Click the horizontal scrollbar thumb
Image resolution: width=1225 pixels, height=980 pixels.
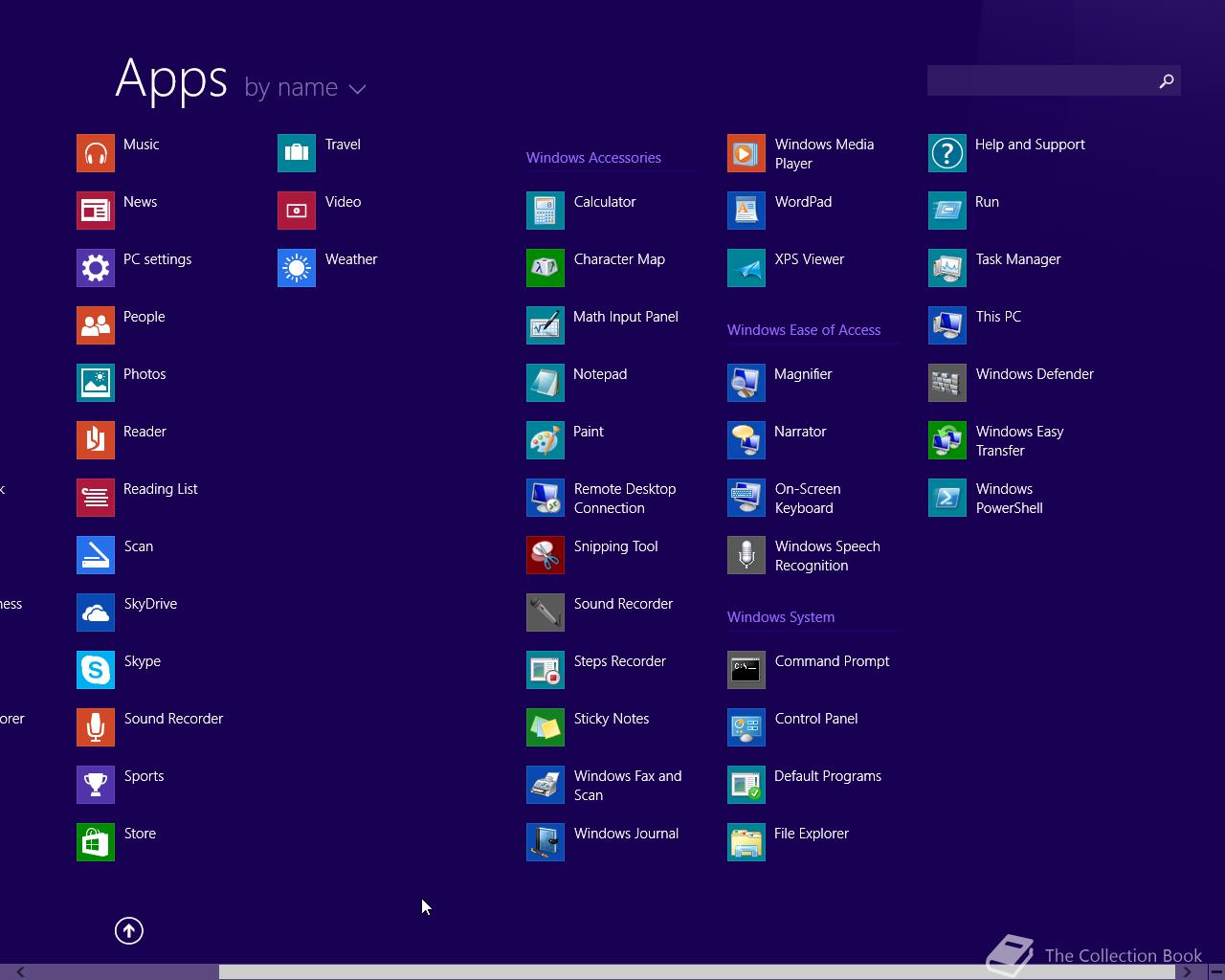click(x=697, y=972)
